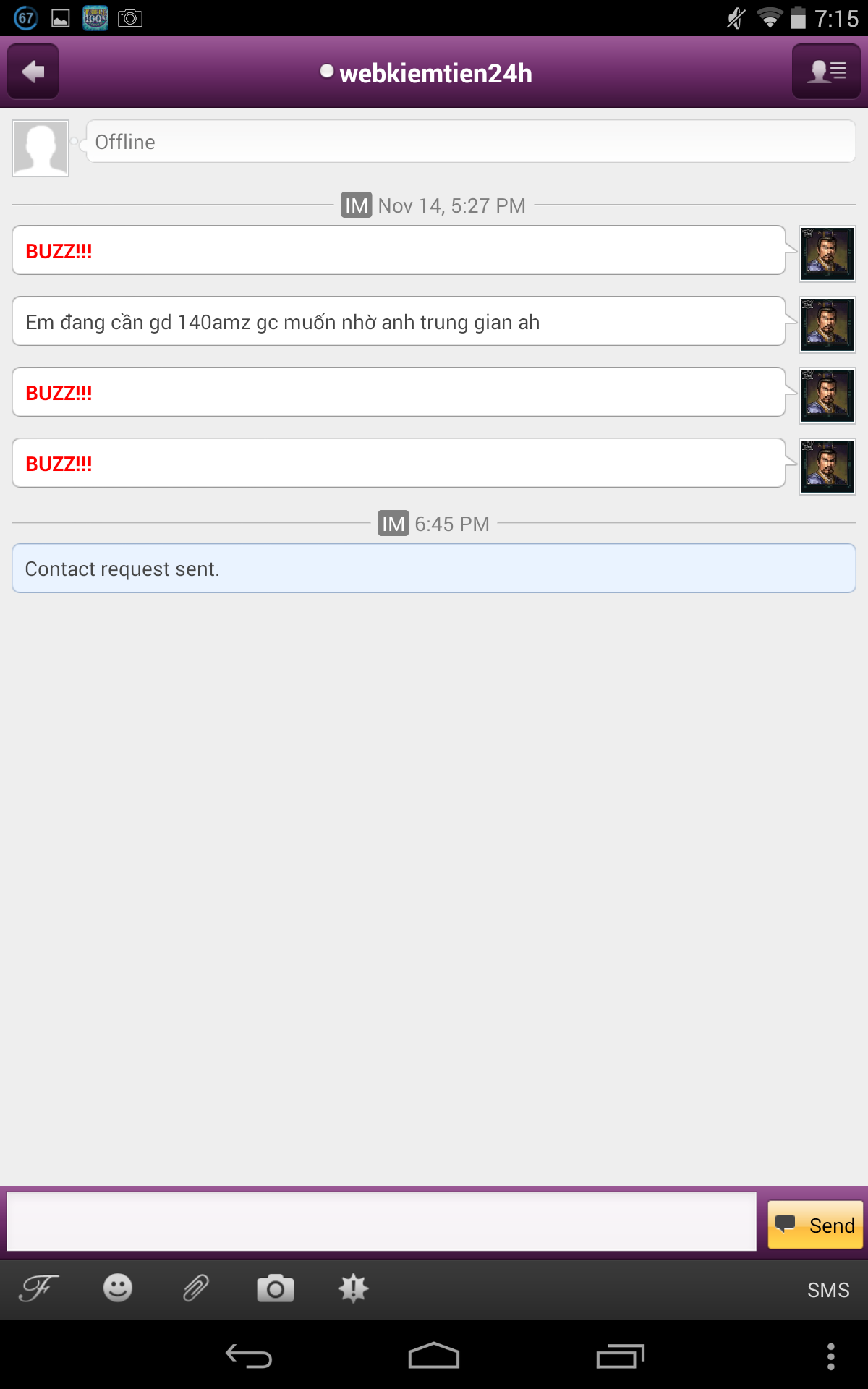Send a buzz with the burst icon
Image resolution: width=868 pixels, height=1389 pixels.
pos(354,1288)
